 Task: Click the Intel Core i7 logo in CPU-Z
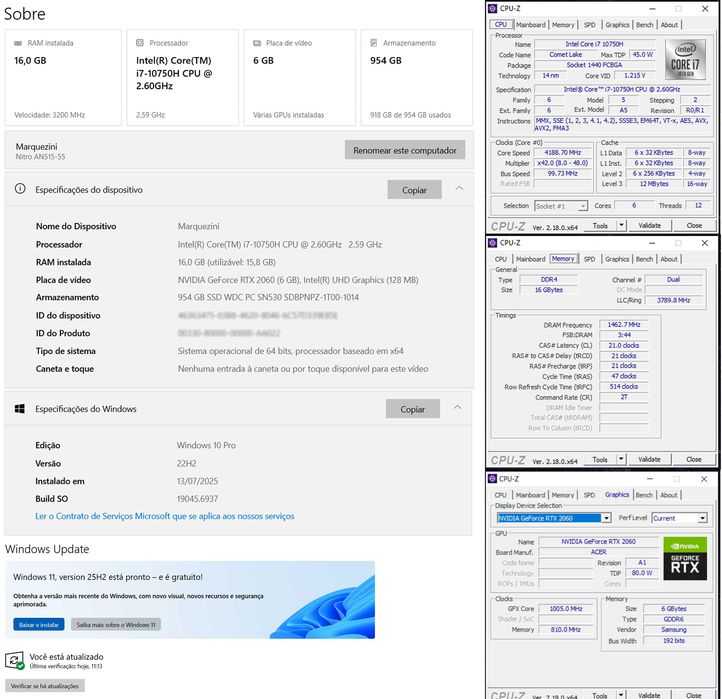tap(685, 59)
